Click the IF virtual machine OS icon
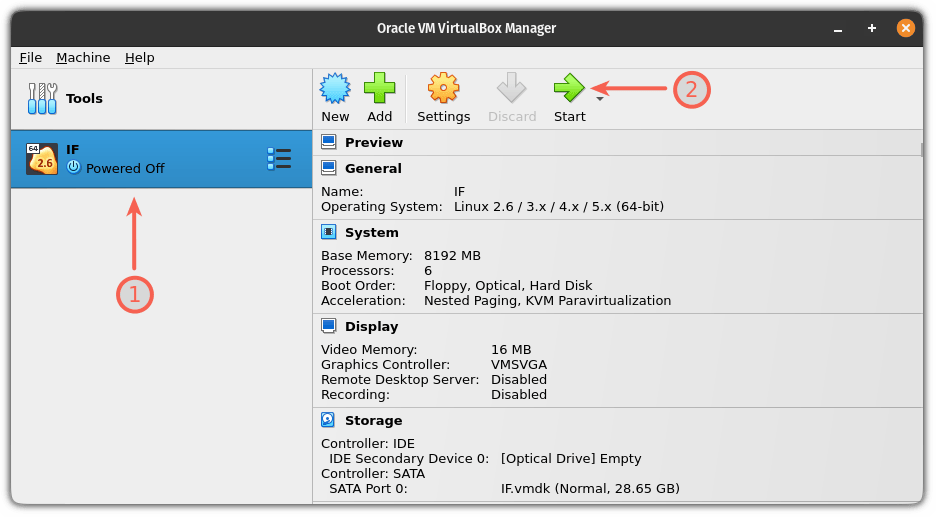This screenshot has height=517, width=936. [42, 159]
